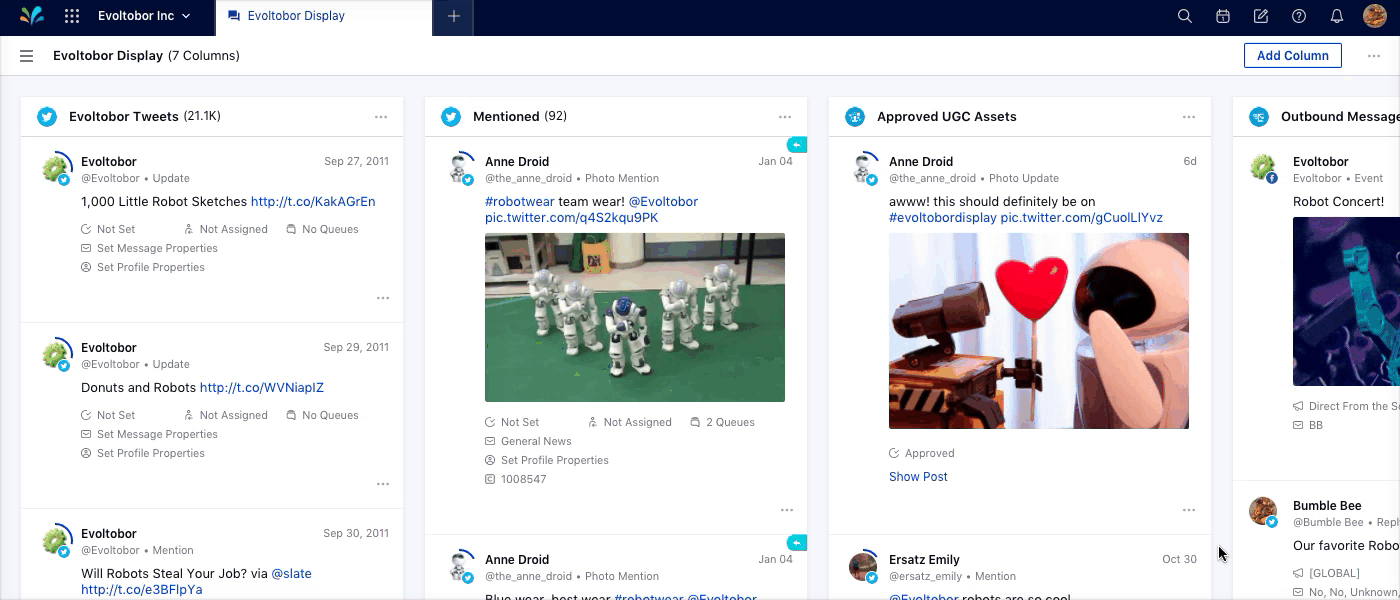
Task: Click Bumble Bee profile avatar
Action: pos(1263,512)
